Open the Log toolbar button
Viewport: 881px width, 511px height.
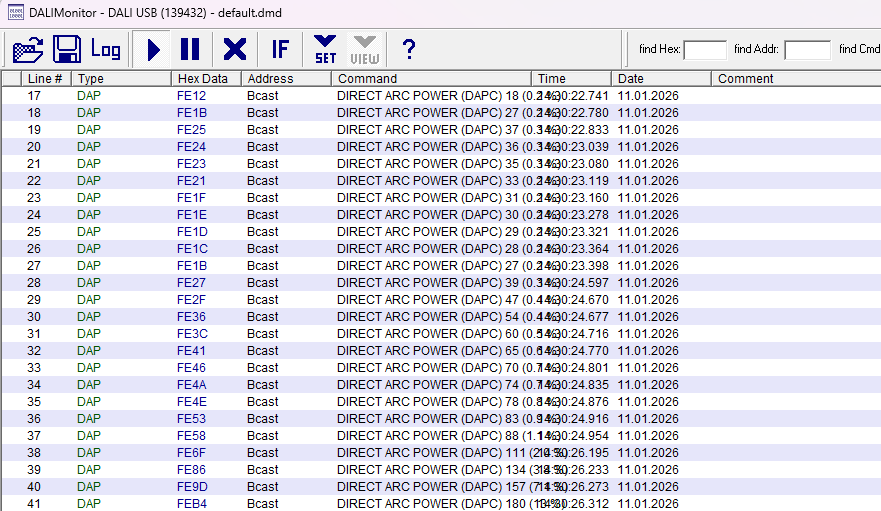click(106, 49)
